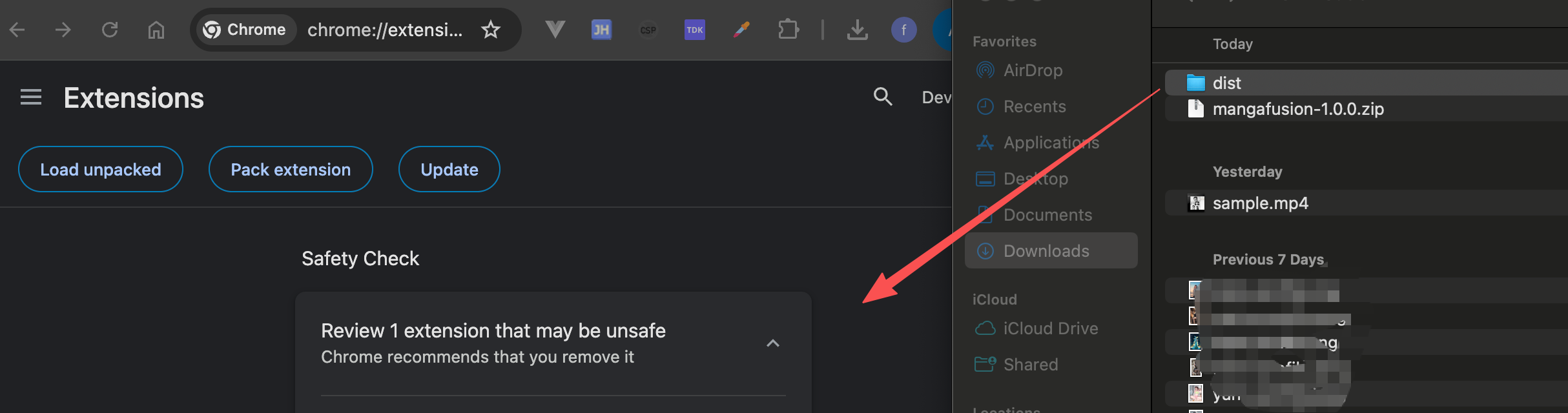The height and width of the screenshot is (413, 1568).
Task: Open the Vue devtools extension icon
Action: (x=555, y=30)
